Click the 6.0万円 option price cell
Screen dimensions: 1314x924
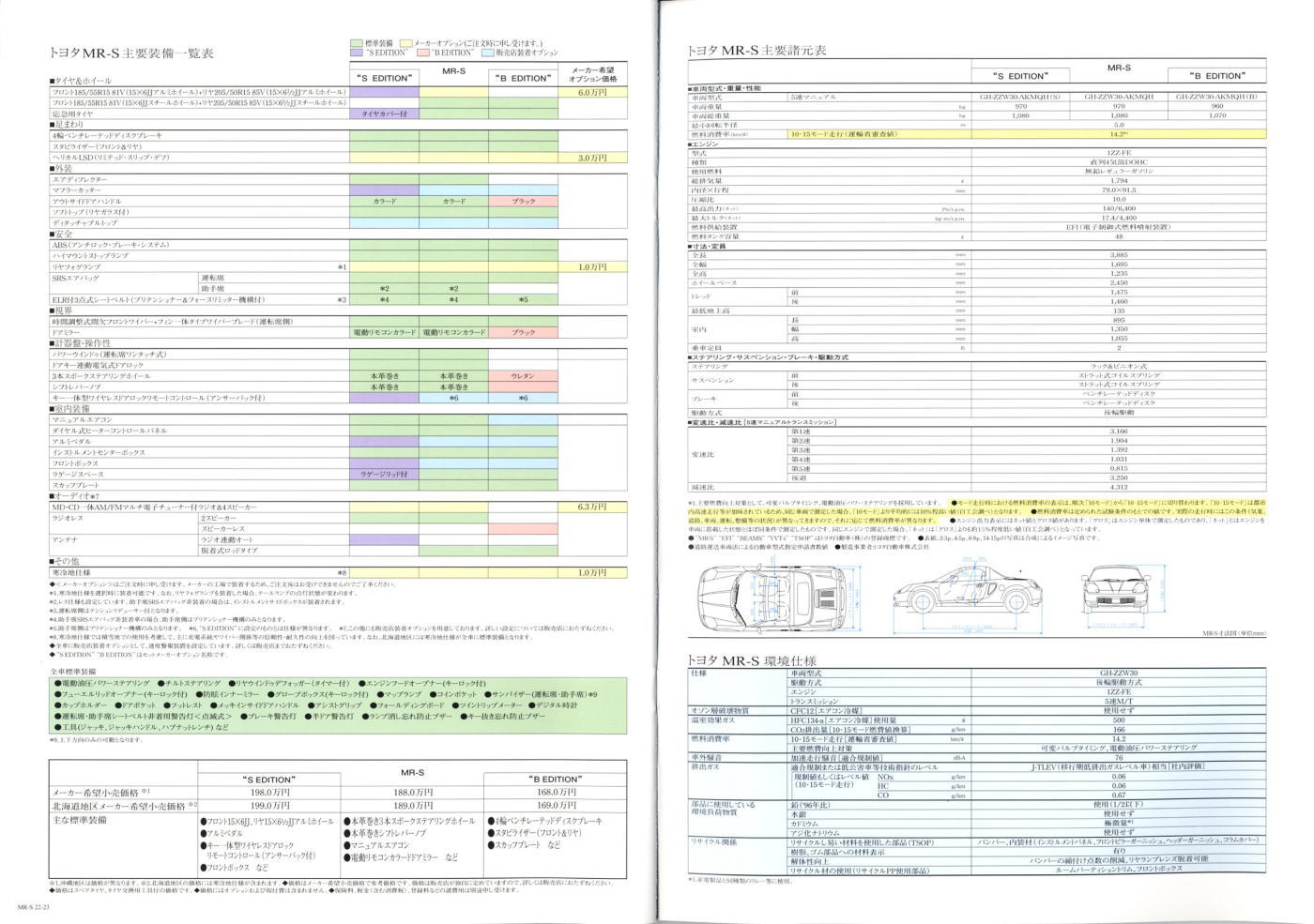(x=592, y=93)
